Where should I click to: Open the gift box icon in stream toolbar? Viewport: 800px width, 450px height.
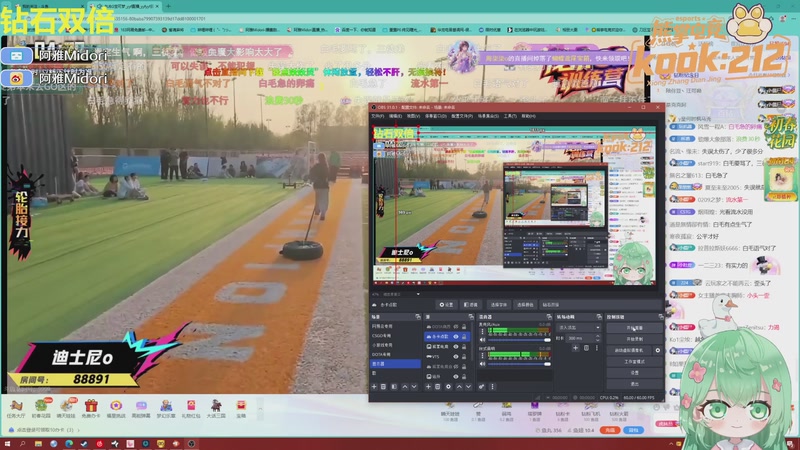(x=91, y=406)
